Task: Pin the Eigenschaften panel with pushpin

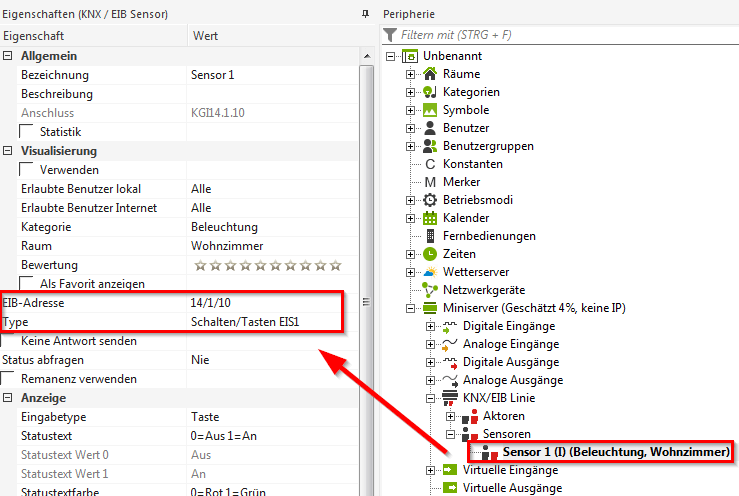Action: click(x=364, y=15)
